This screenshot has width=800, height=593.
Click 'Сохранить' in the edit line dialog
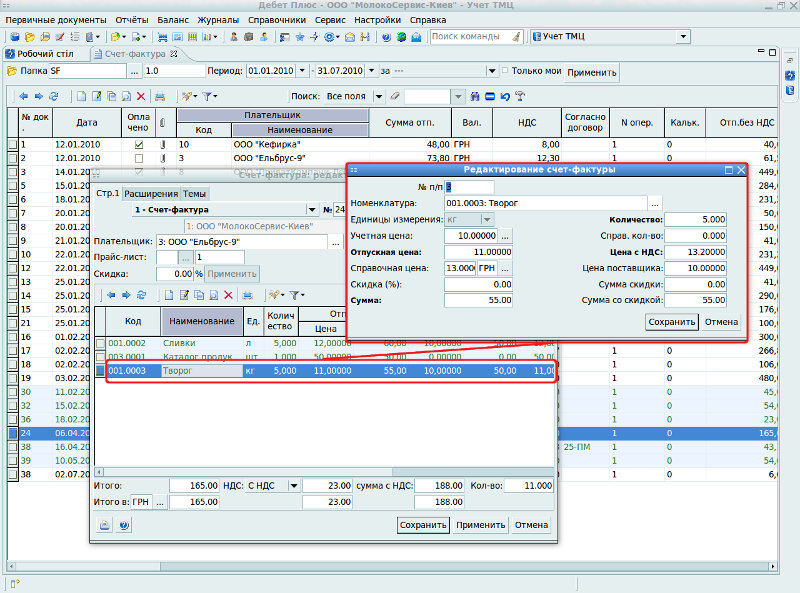pyautogui.click(x=671, y=322)
